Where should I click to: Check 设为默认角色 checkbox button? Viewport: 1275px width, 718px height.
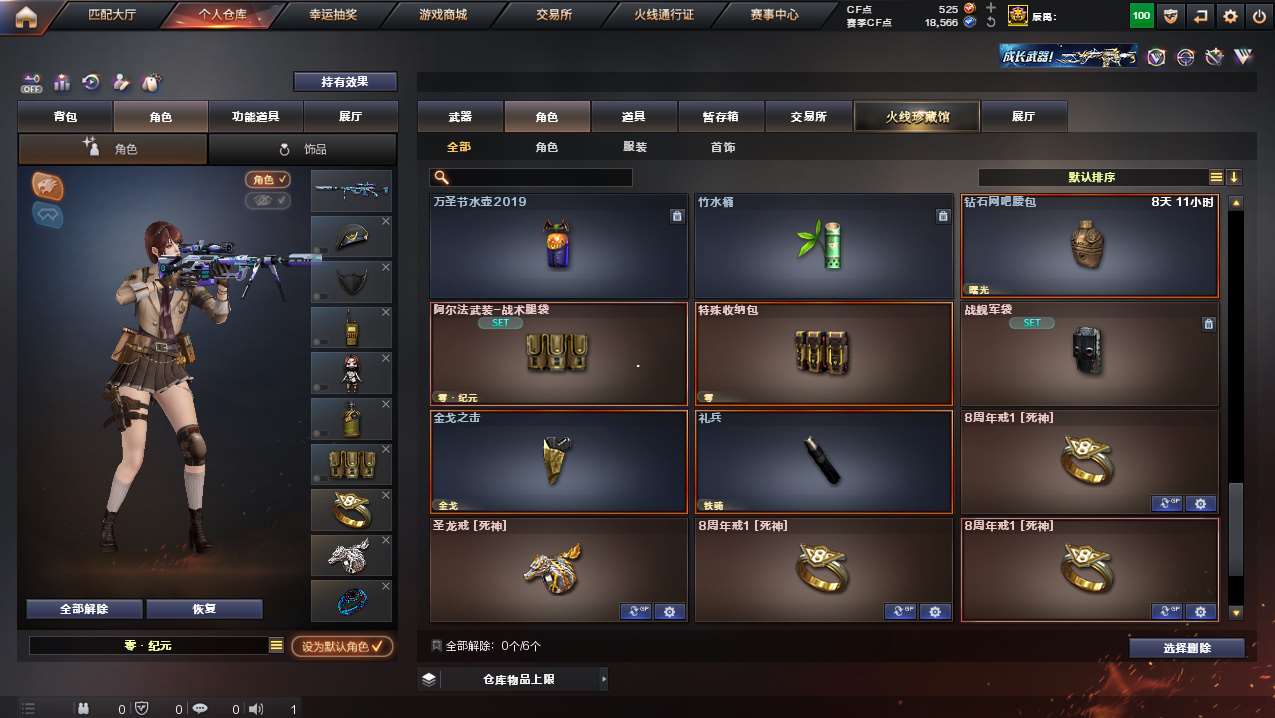pyautogui.click(x=342, y=646)
